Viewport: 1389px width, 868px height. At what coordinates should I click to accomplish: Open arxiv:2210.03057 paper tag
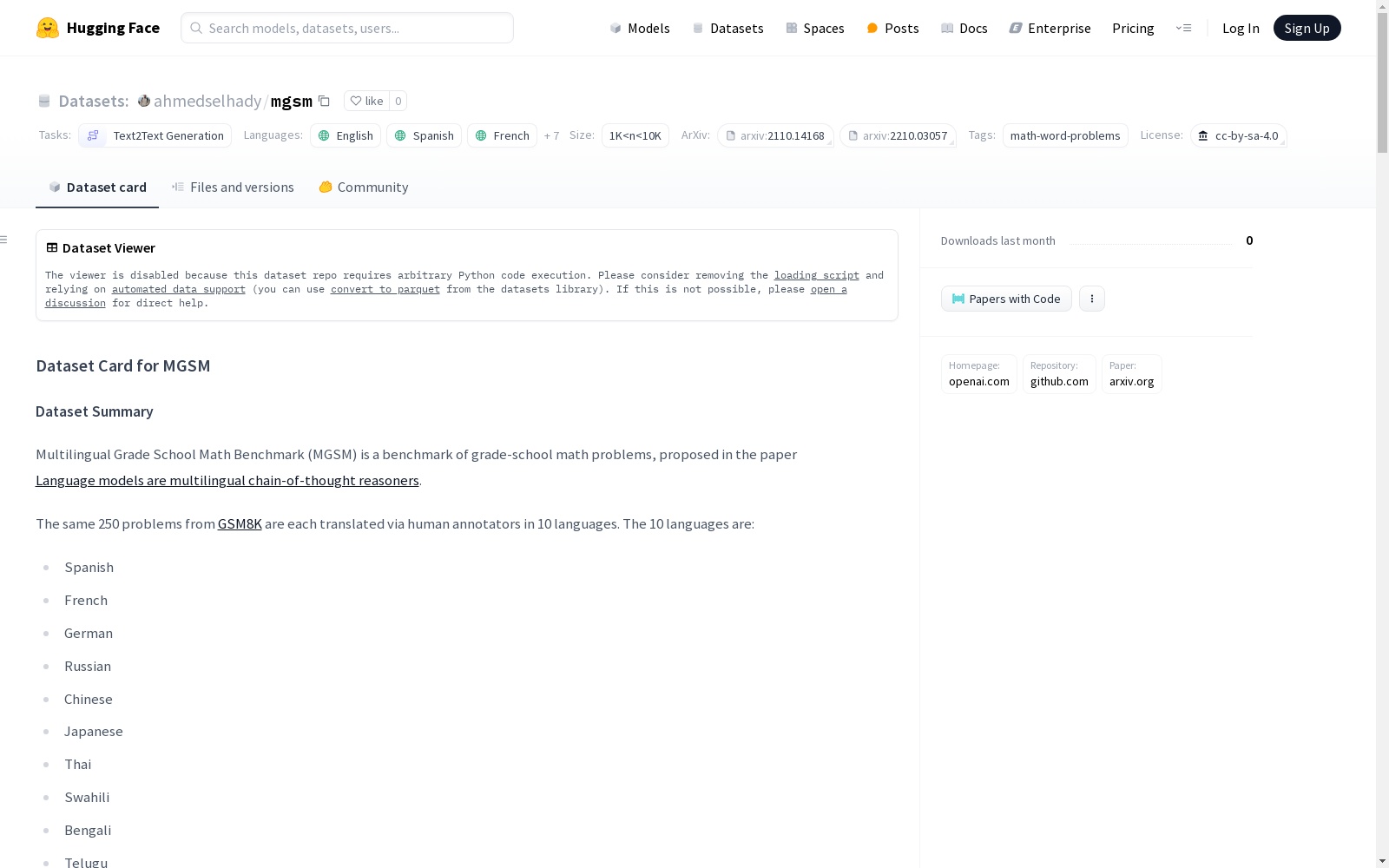click(x=898, y=135)
